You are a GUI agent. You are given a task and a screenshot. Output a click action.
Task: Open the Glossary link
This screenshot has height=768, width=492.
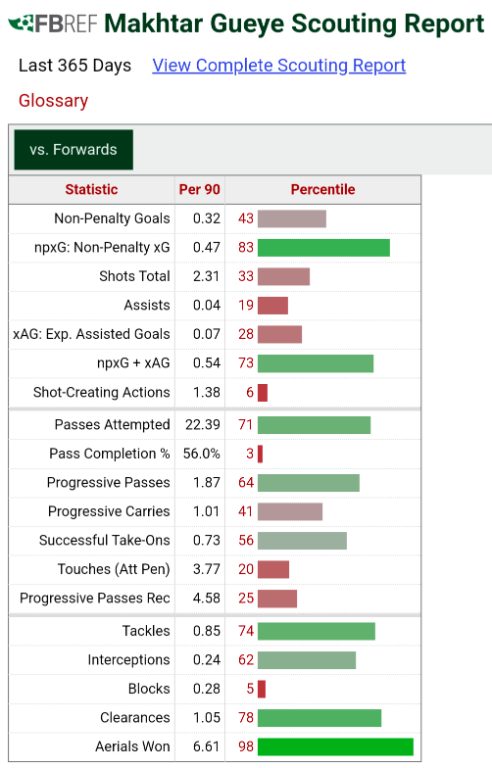coord(53,100)
